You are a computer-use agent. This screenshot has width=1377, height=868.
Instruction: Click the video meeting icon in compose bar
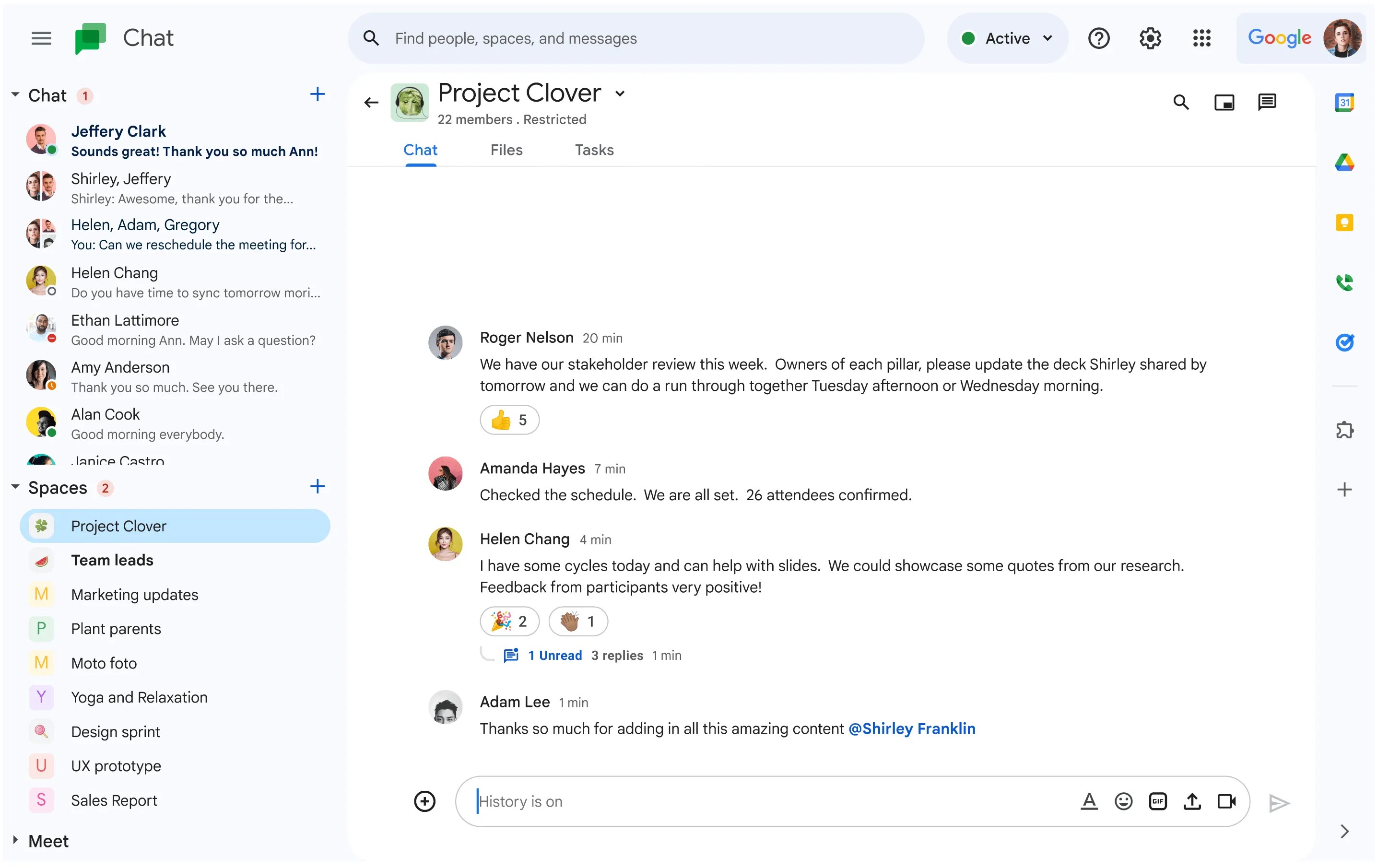(1225, 801)
